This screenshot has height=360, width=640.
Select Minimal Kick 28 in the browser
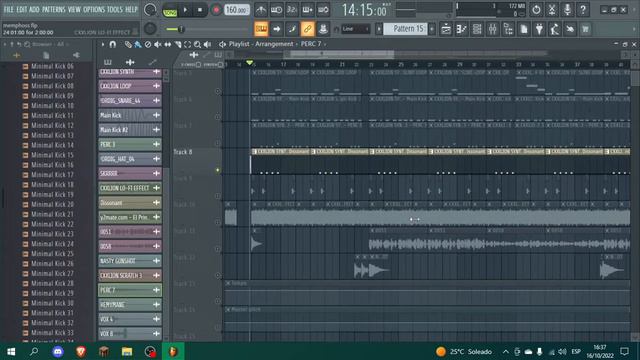click(x=53, y=283)
